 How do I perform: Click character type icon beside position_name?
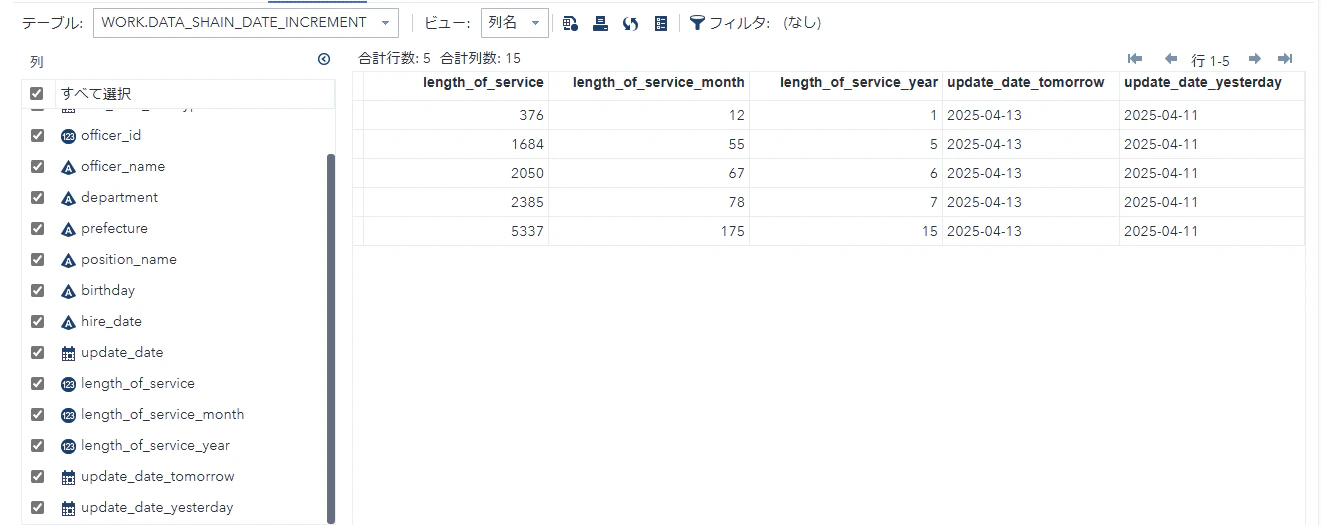tap(68, 260)
